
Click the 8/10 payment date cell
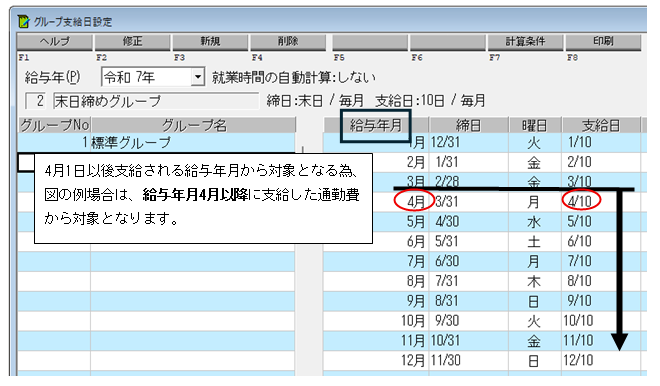(x=601, y=281)
